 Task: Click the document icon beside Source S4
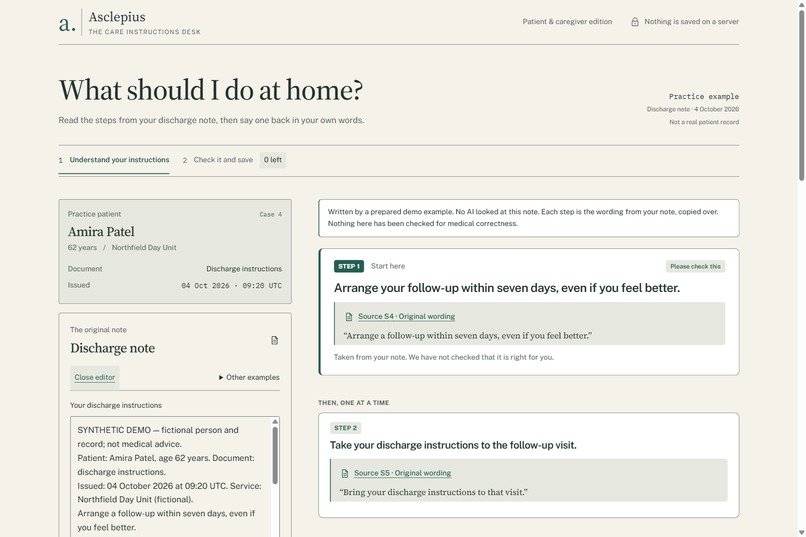pyautogui.click(x=349, y=317)
